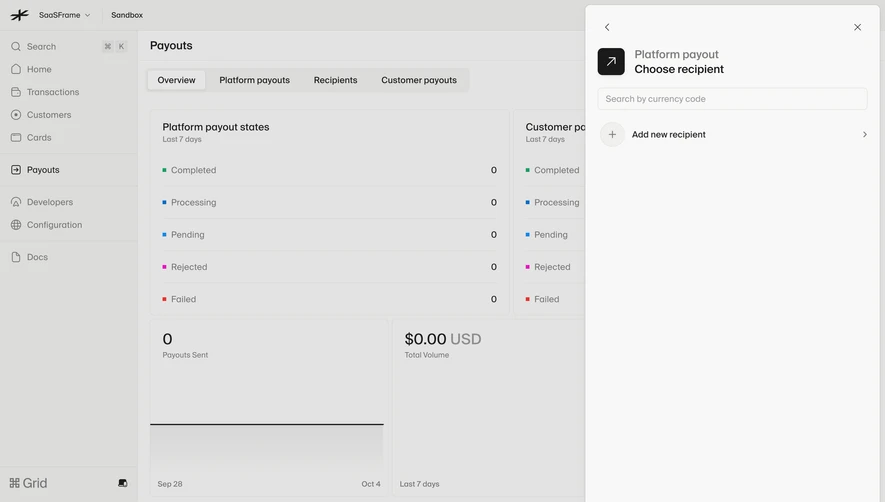Open Cards in sidebar
Screen dimensions: 885x502
(39, 137)
